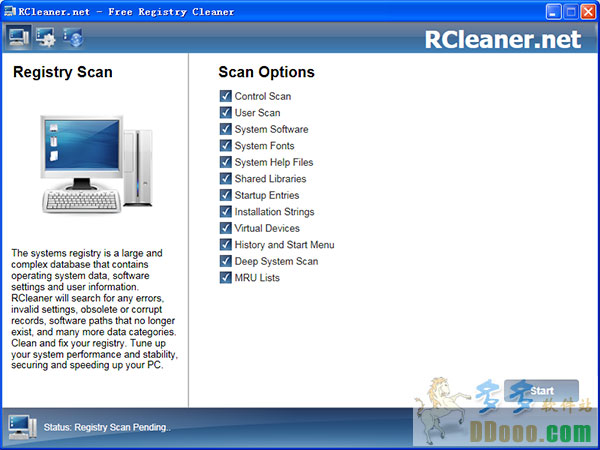Viewport: 600px width, 450px height.
Task: Toggle the Virtual Devices checkbox
Action: [225, 228]
